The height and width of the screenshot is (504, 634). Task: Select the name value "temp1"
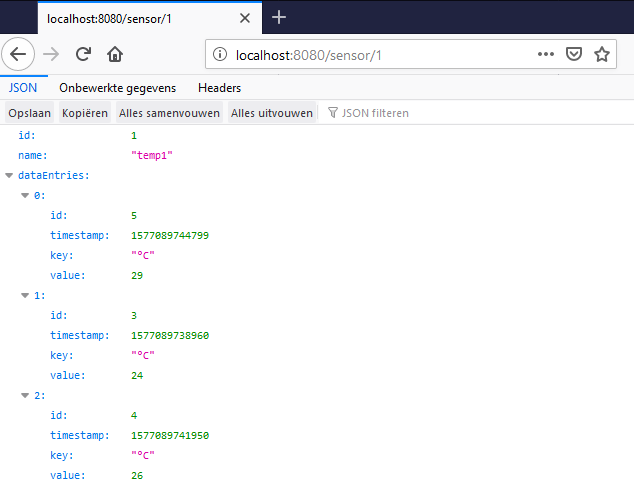[152, 155]
